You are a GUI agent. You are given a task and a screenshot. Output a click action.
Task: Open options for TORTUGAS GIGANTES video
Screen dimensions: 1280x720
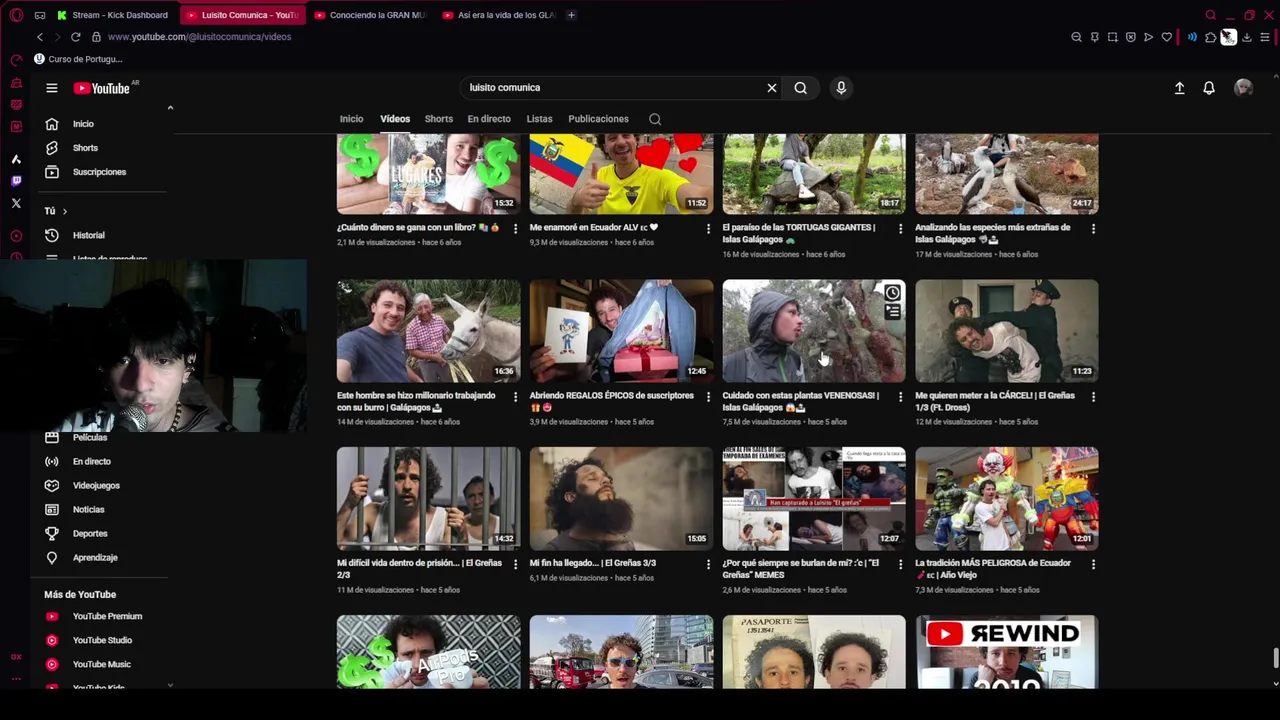click(x=900, y=229)
